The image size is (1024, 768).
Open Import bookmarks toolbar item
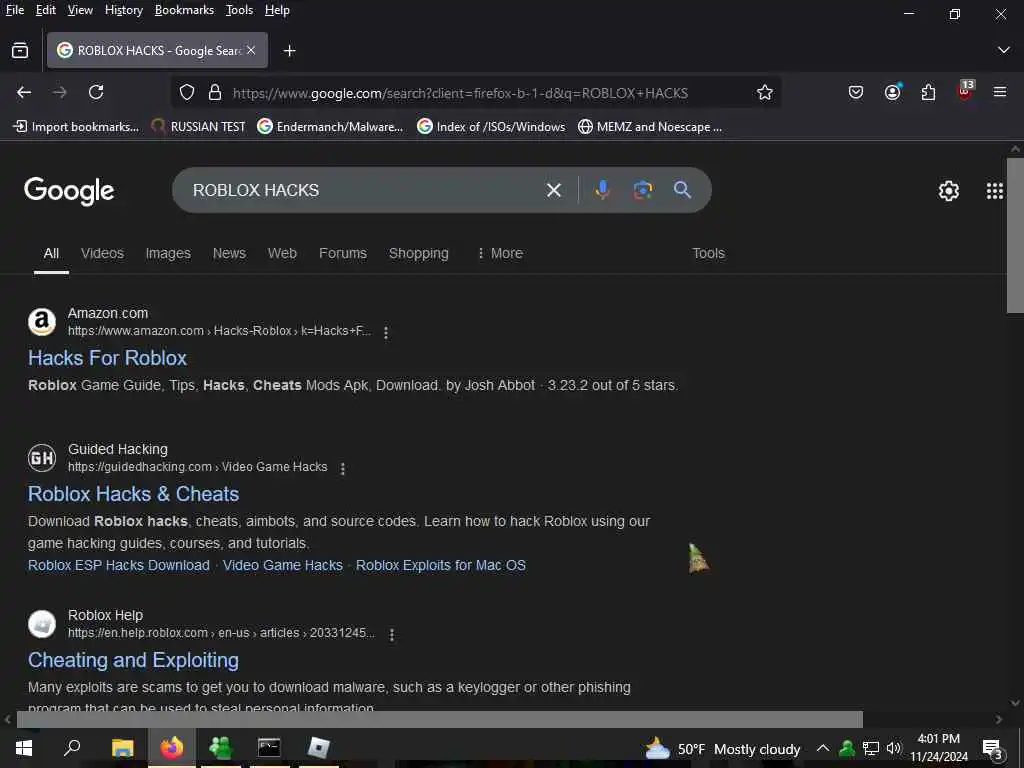[x=76, y=127]
